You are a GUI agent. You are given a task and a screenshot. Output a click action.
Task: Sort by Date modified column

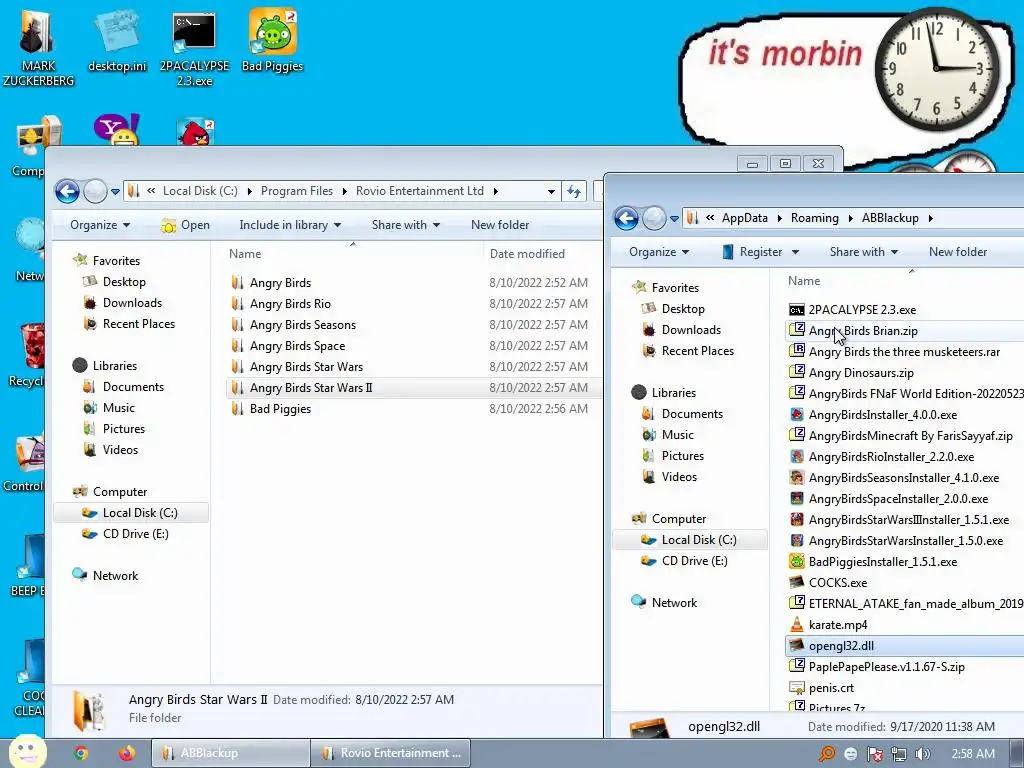pos(527,253)
